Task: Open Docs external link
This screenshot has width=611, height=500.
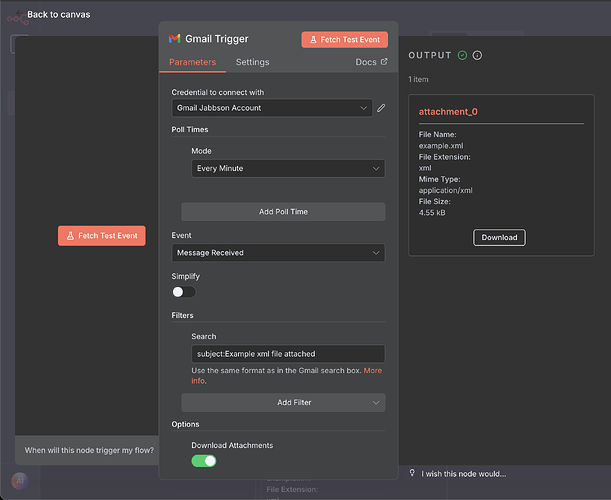Action: pyautogui.click(x=371, y=62)
